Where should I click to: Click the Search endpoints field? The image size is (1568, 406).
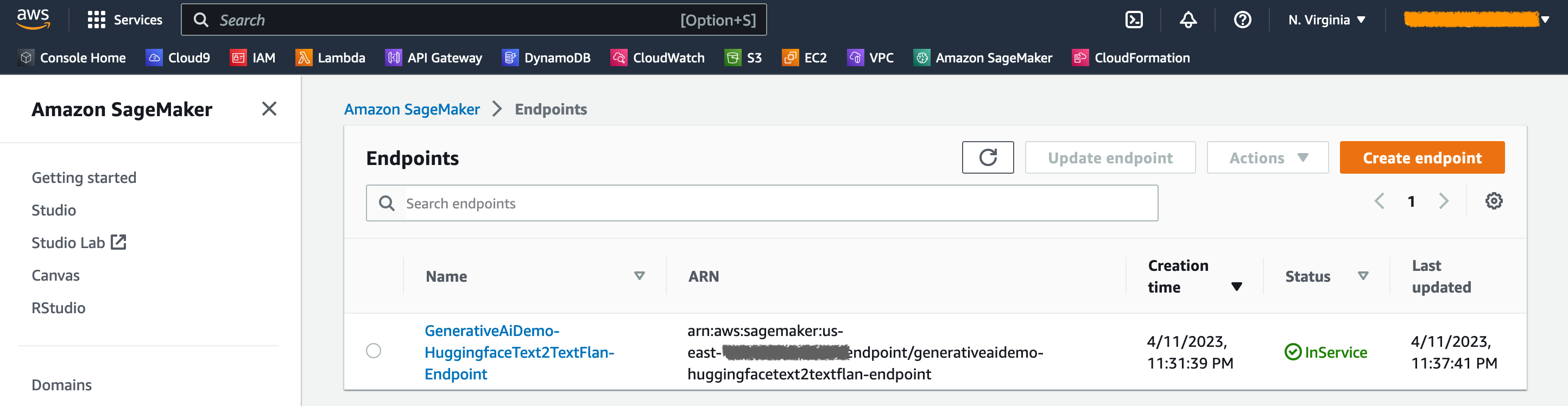point(761,204)
